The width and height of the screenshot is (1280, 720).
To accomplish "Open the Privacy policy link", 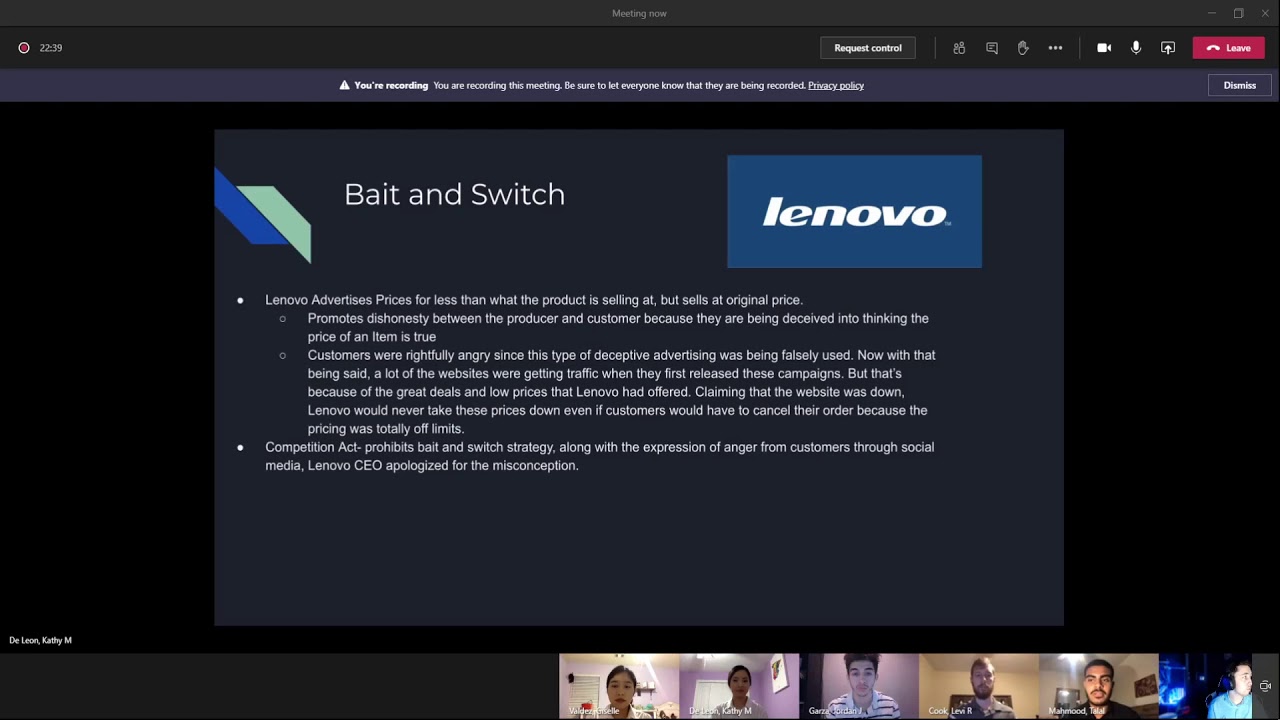I will (835, 85).
